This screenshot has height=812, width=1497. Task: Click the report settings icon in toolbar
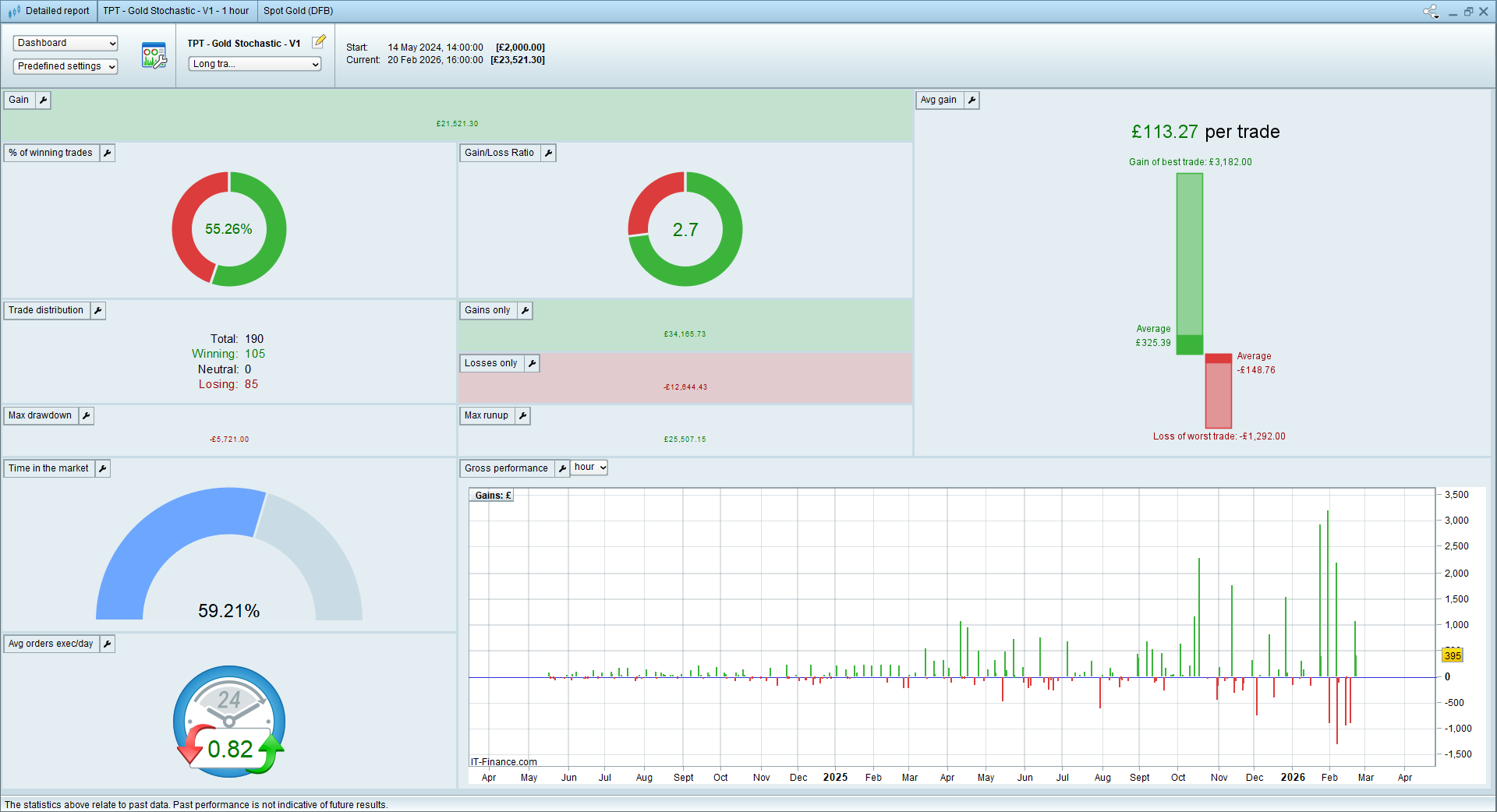[154, 55]
